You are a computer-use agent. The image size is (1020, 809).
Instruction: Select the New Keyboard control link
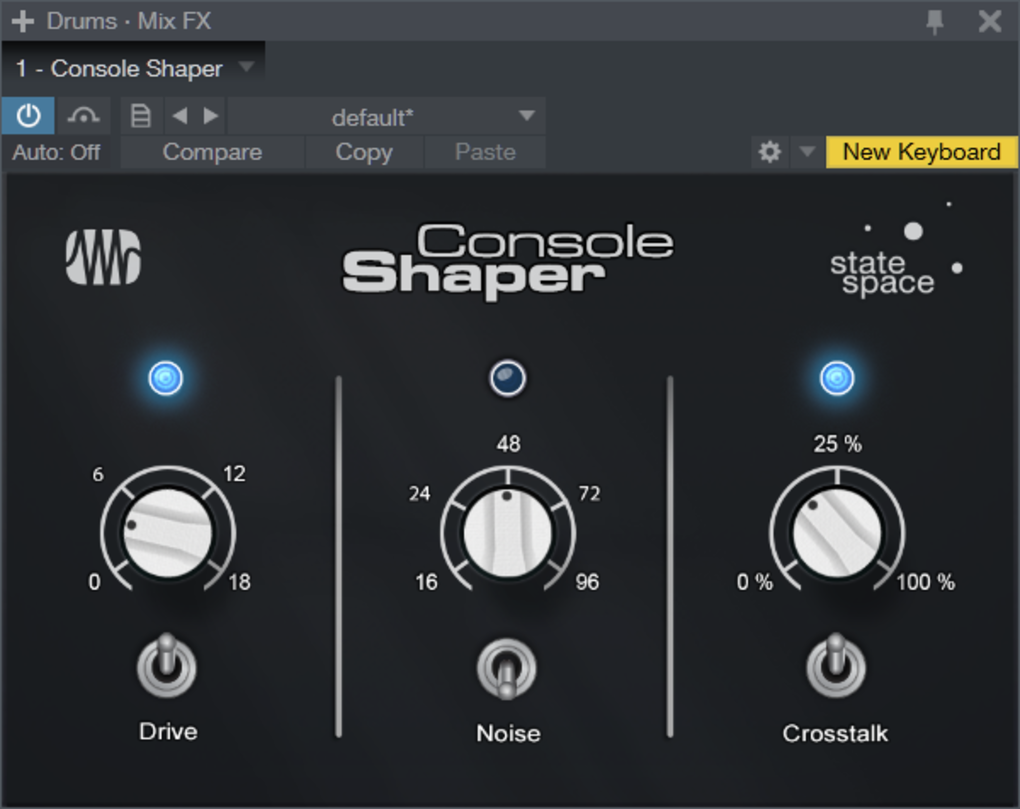point(921,152)
